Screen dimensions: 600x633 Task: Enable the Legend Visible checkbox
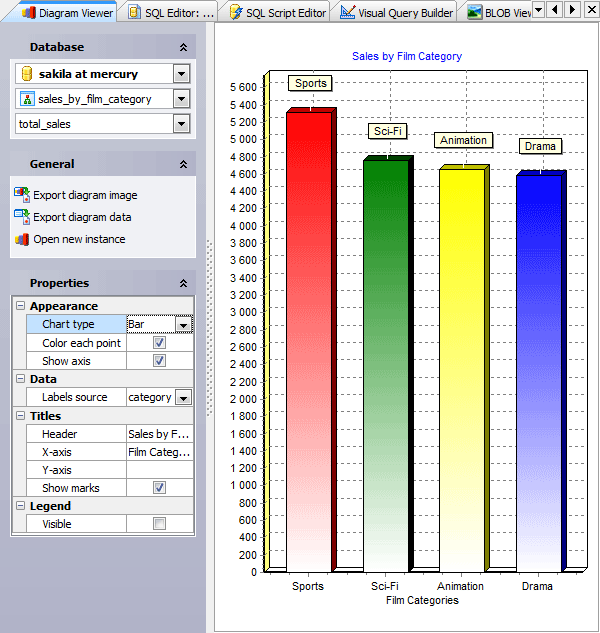click(x=159, y=524)
